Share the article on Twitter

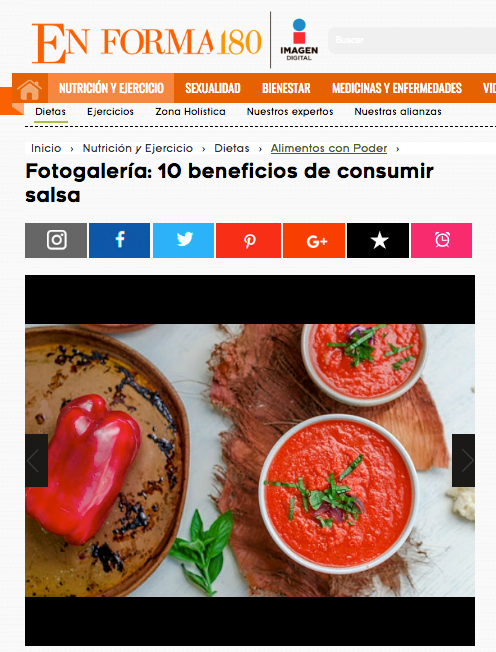(x=183, y=240)
